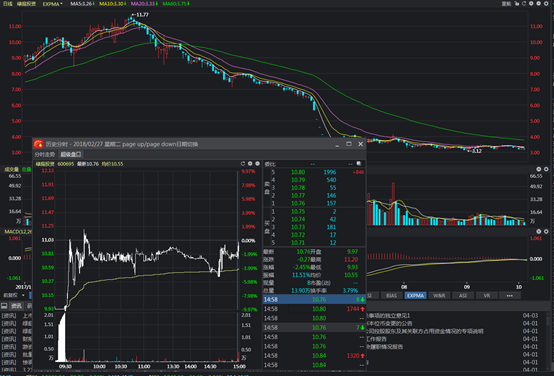554x376 pixels.
Task: Click sell level 1 price 10.76
Action: pyautogui.click(x=298, y=203)
